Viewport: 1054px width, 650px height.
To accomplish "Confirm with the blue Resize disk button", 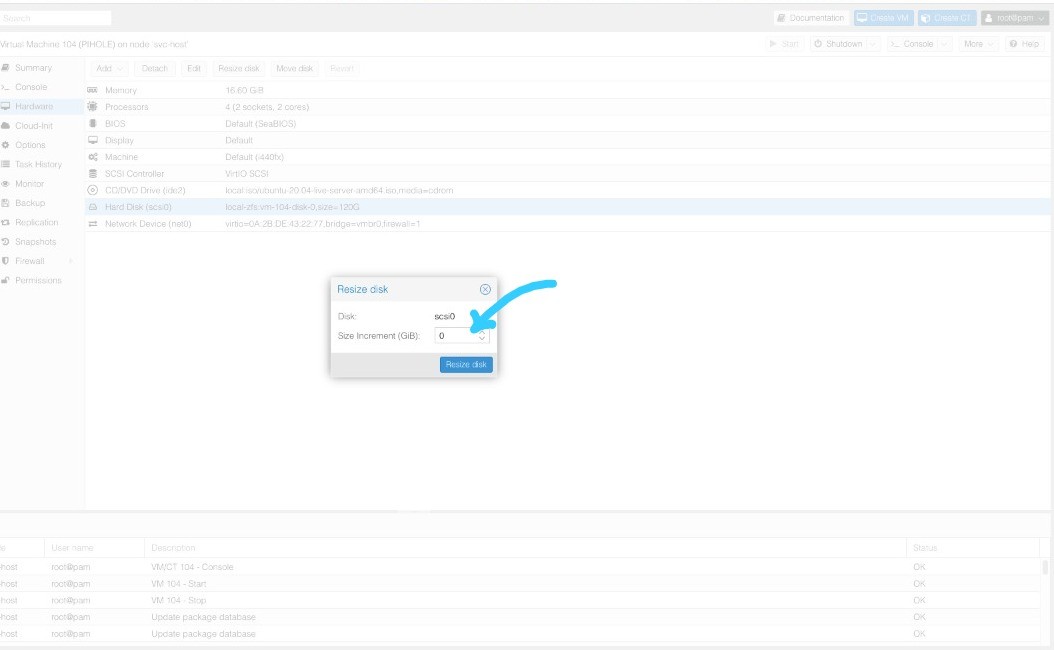I will click(x=466, y=365).
